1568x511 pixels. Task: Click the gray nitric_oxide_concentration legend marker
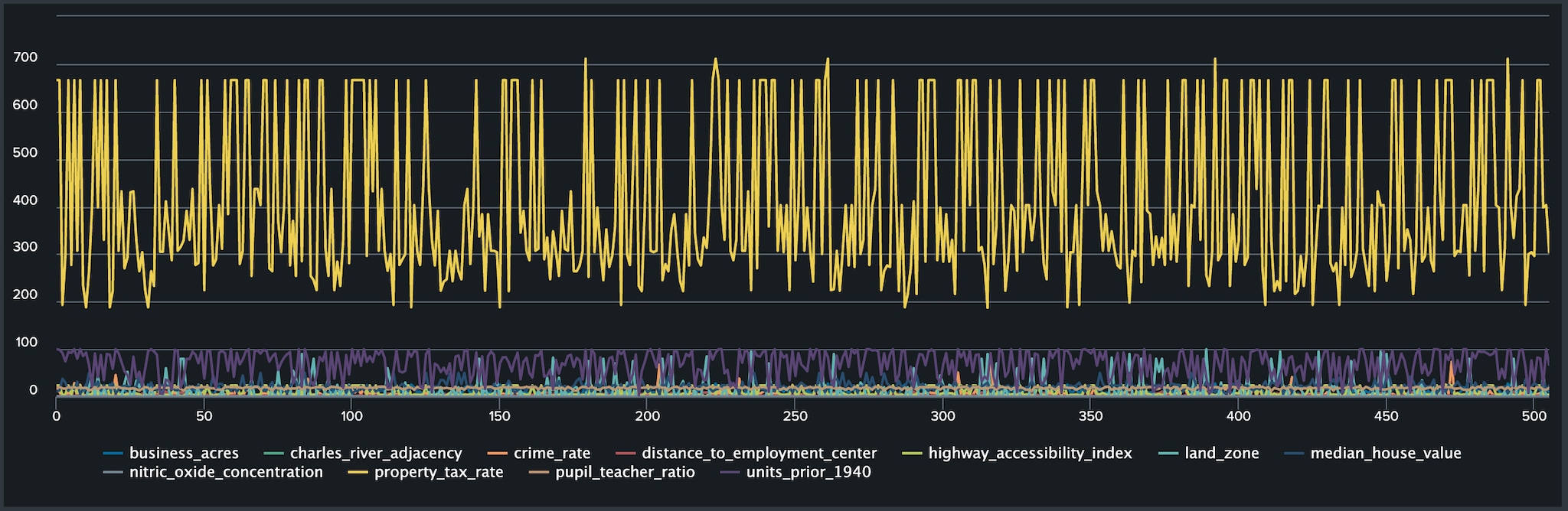click(113, 472)
